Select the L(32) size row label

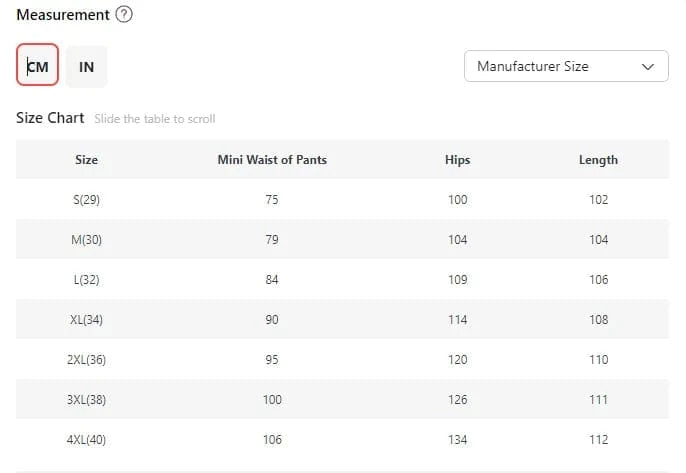(86, 280)
